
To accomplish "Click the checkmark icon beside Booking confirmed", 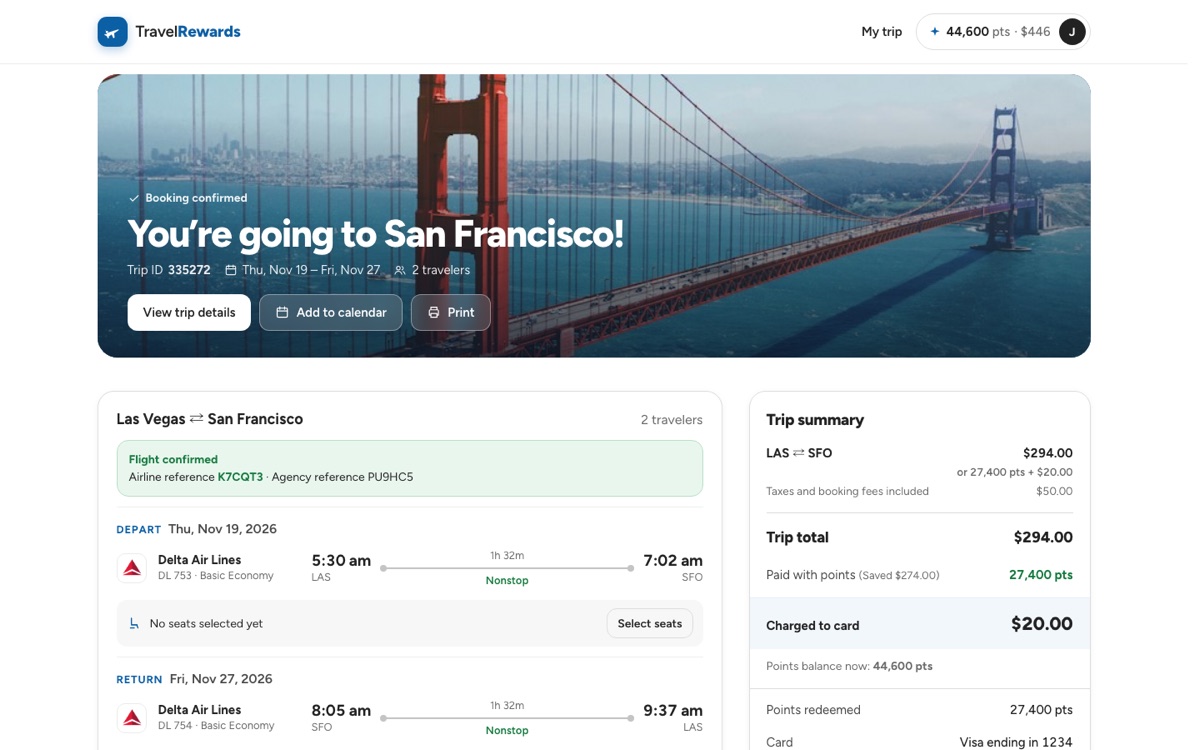I will [x=134, y=198].
